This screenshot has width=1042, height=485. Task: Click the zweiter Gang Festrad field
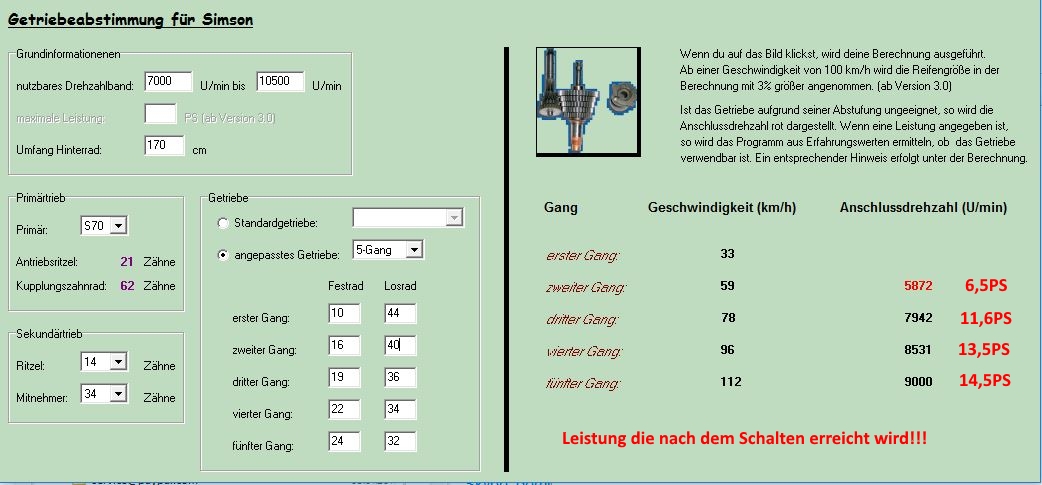[x=343, y=346]
